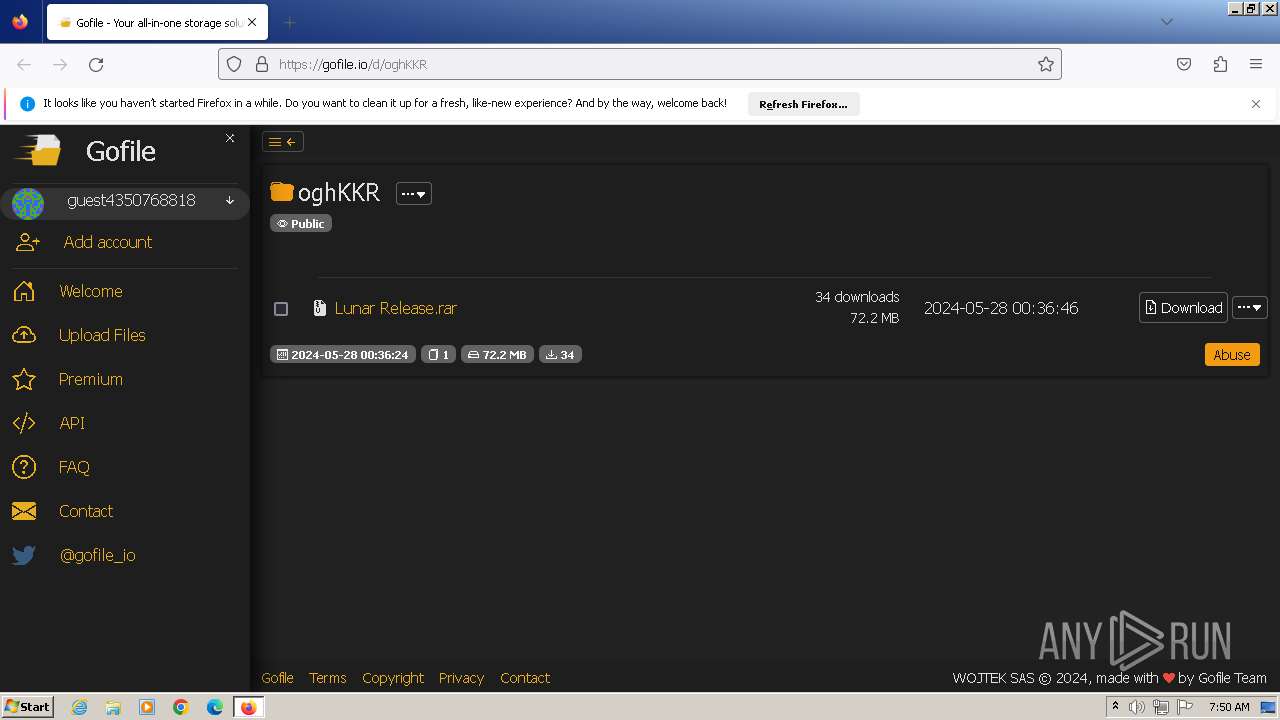Click the Gofile logo icon in sidebar
Screen dimensions: 1280x720
pos(38,150)
